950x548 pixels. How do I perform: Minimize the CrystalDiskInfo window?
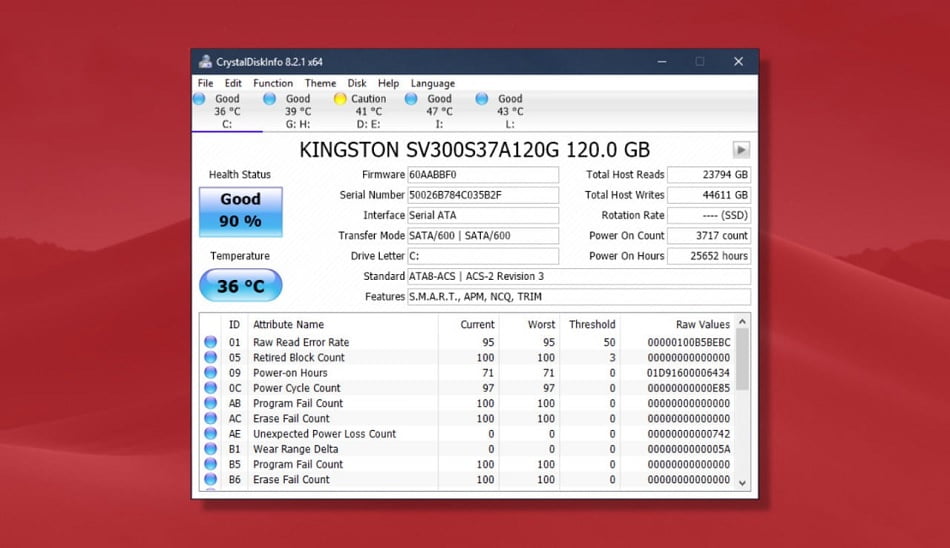[x=662, y=61]
